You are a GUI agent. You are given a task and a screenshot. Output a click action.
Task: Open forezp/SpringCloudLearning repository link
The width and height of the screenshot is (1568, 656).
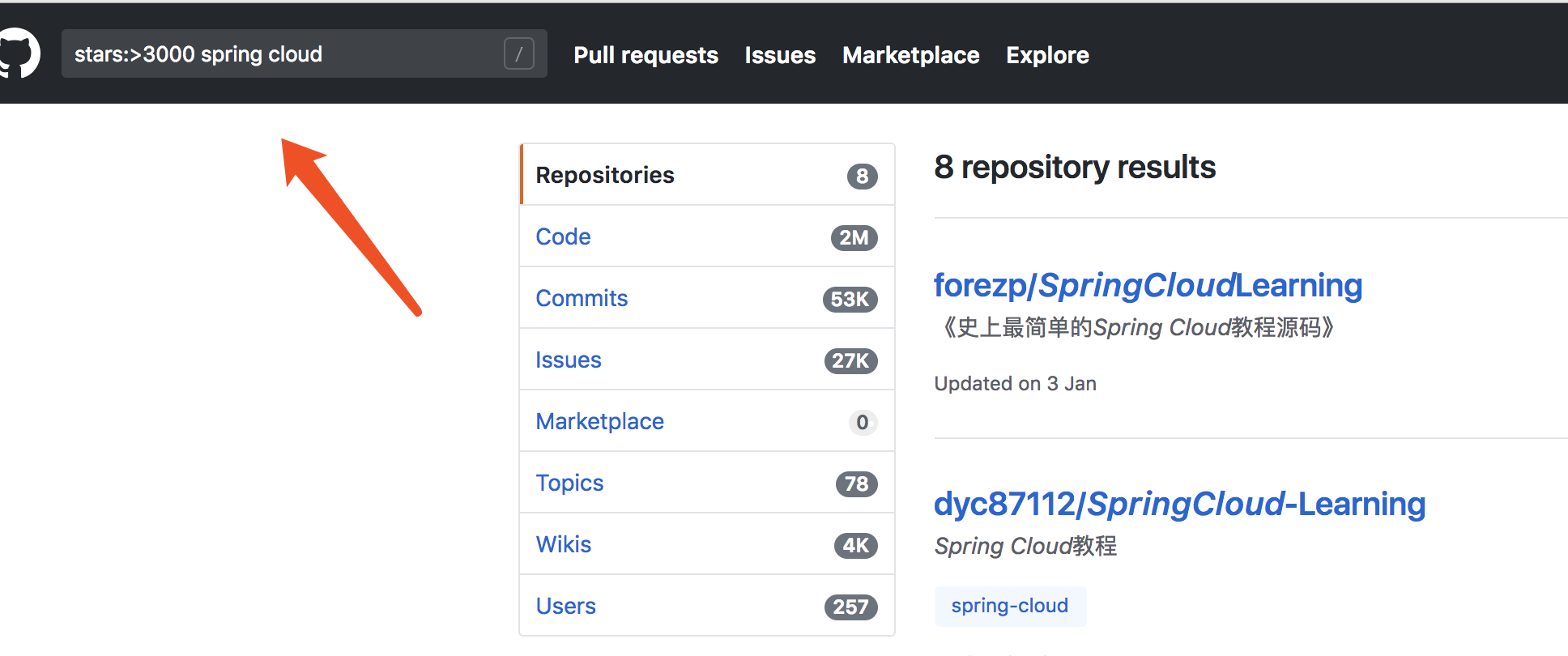point(1147,285)
